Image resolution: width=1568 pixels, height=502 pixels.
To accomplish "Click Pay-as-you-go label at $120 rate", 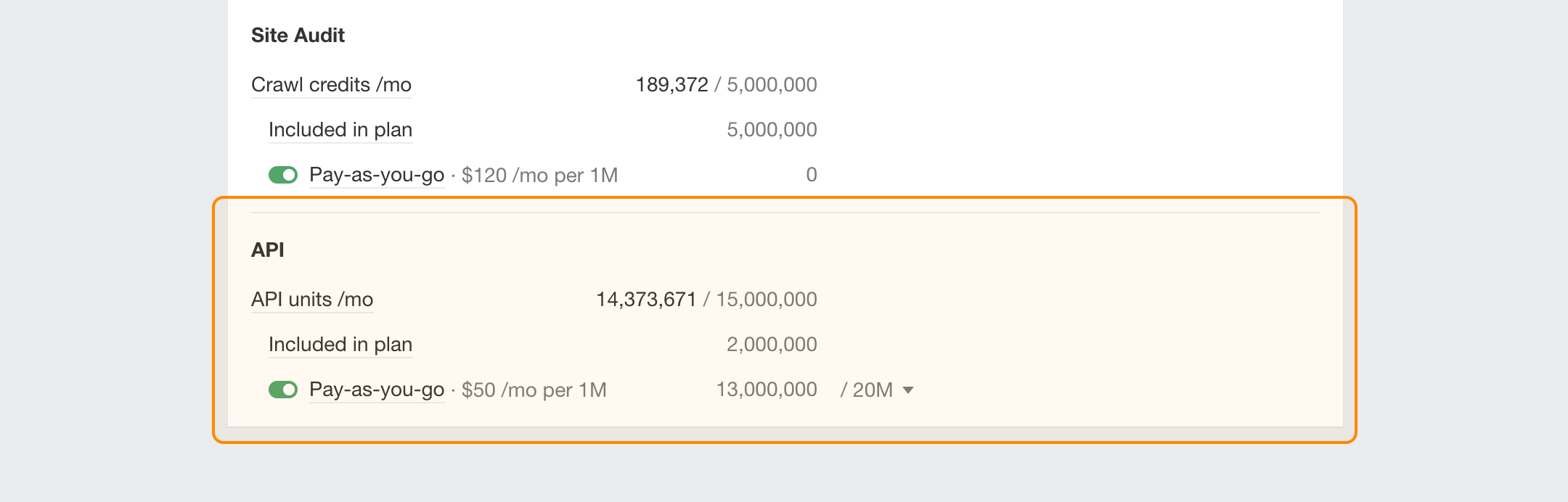I will [377, 175].
